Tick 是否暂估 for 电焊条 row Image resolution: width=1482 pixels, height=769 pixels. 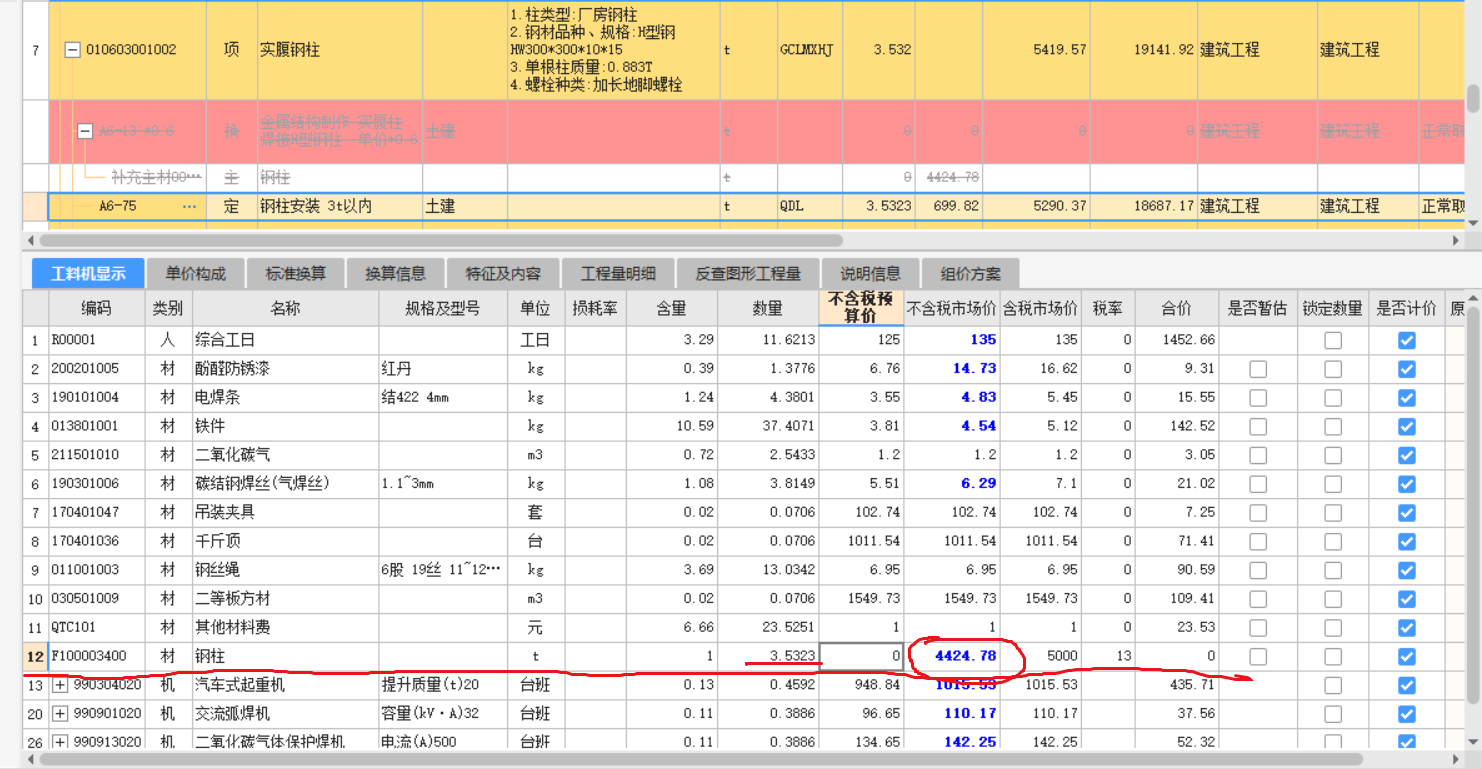click(1258, 398)
